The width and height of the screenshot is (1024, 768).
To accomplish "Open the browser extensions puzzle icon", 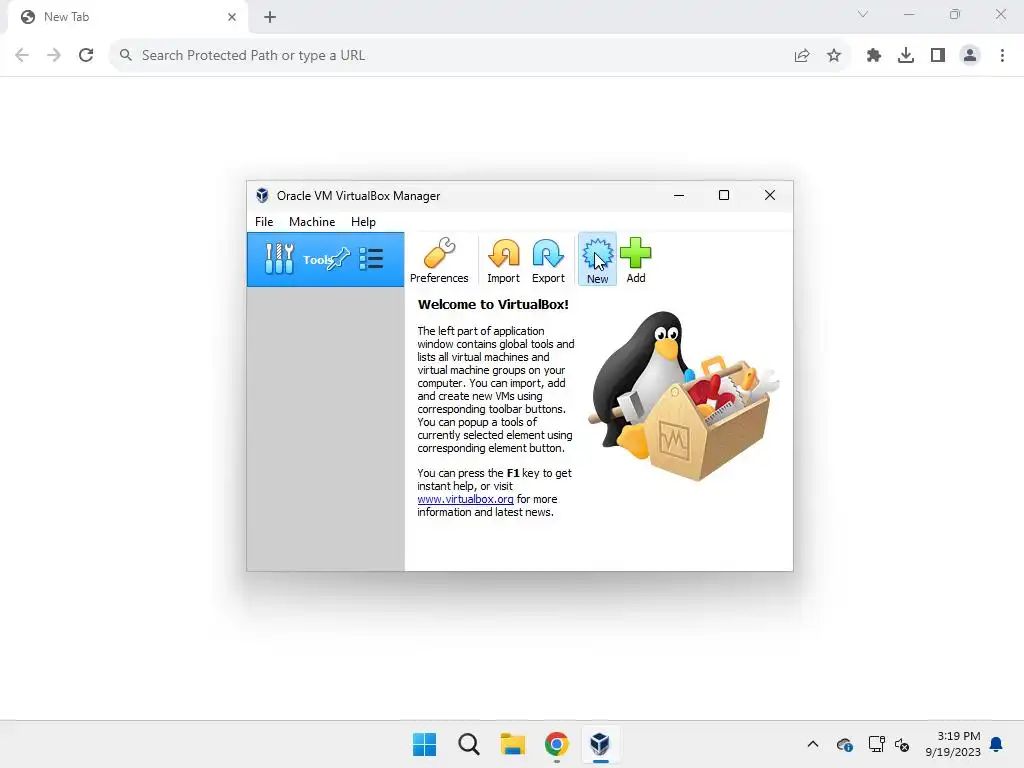I will (874, 56).
